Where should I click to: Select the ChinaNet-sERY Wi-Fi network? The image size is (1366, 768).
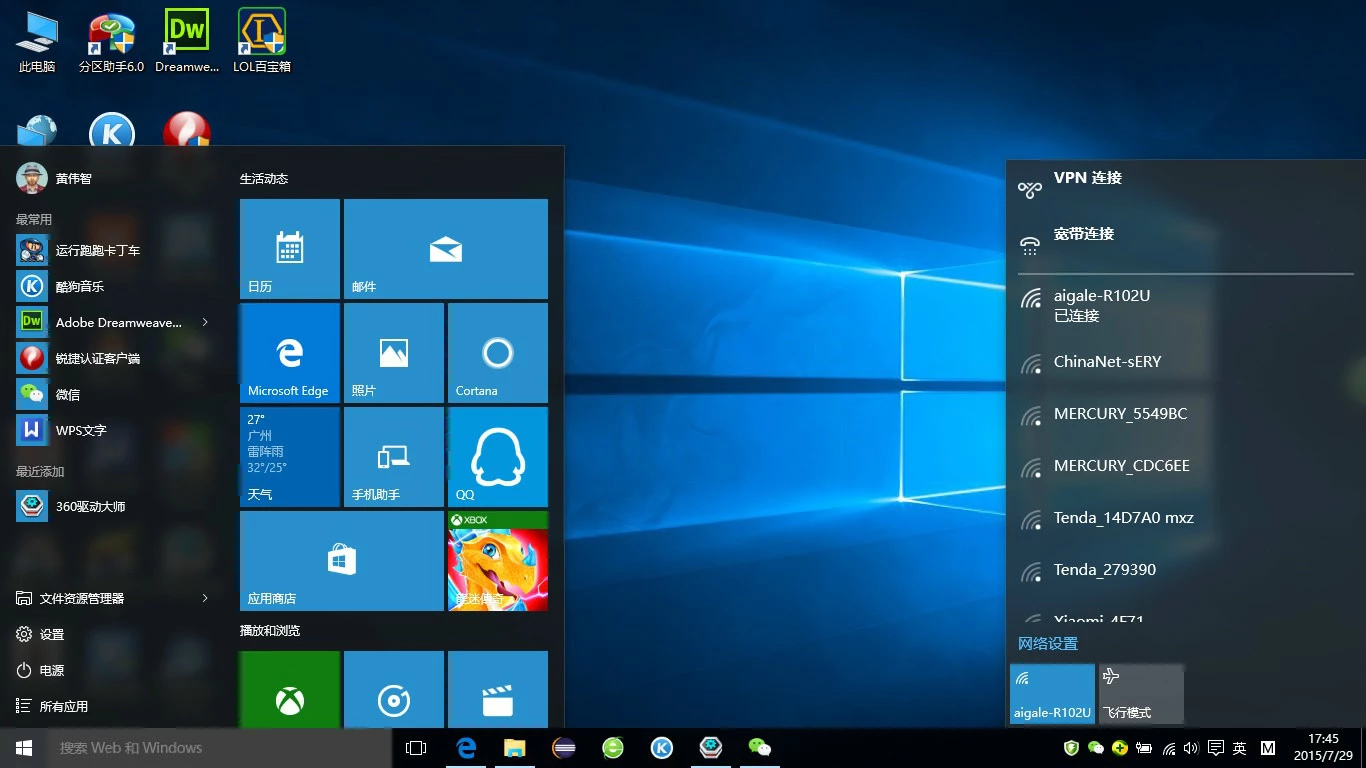(x=1107, y=362)
